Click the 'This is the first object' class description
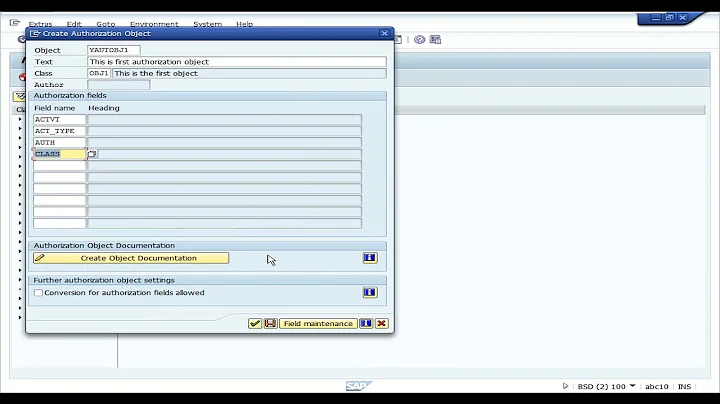 (249, 73)
